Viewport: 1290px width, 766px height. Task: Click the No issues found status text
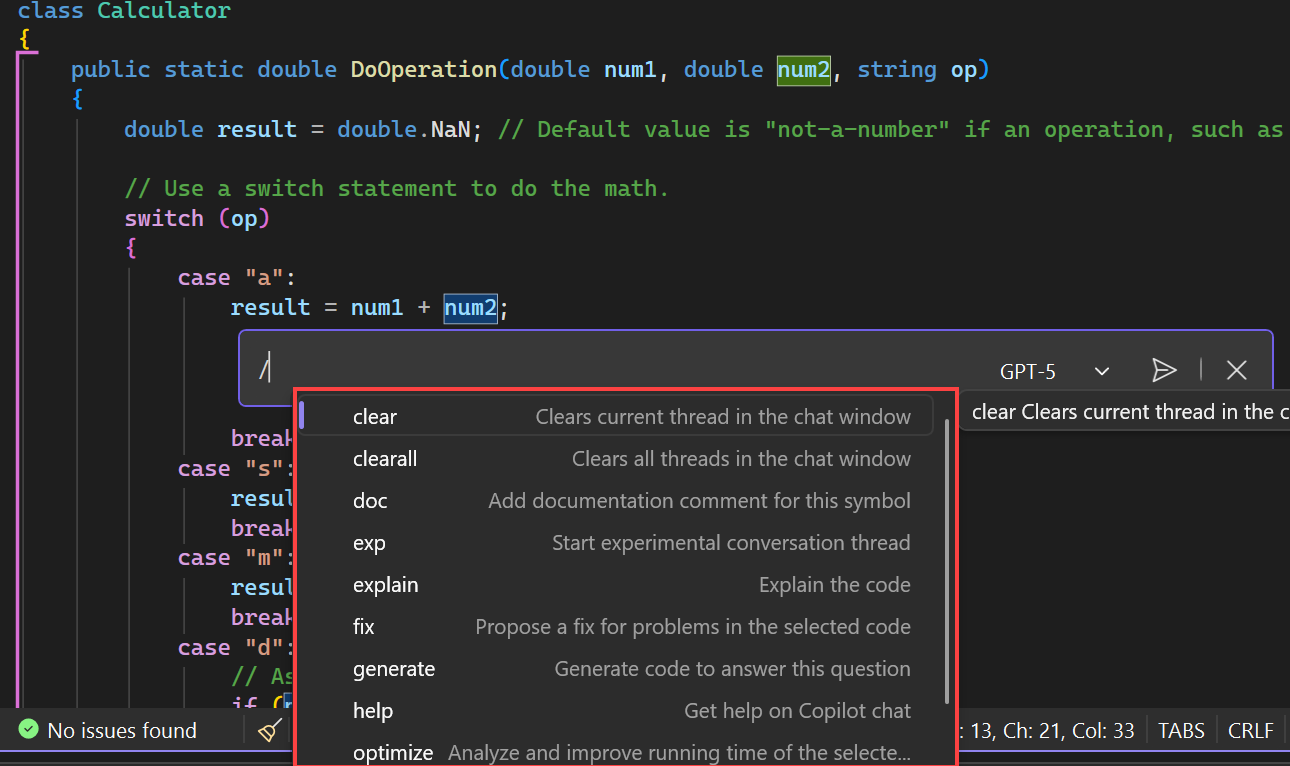pos(123,730)
